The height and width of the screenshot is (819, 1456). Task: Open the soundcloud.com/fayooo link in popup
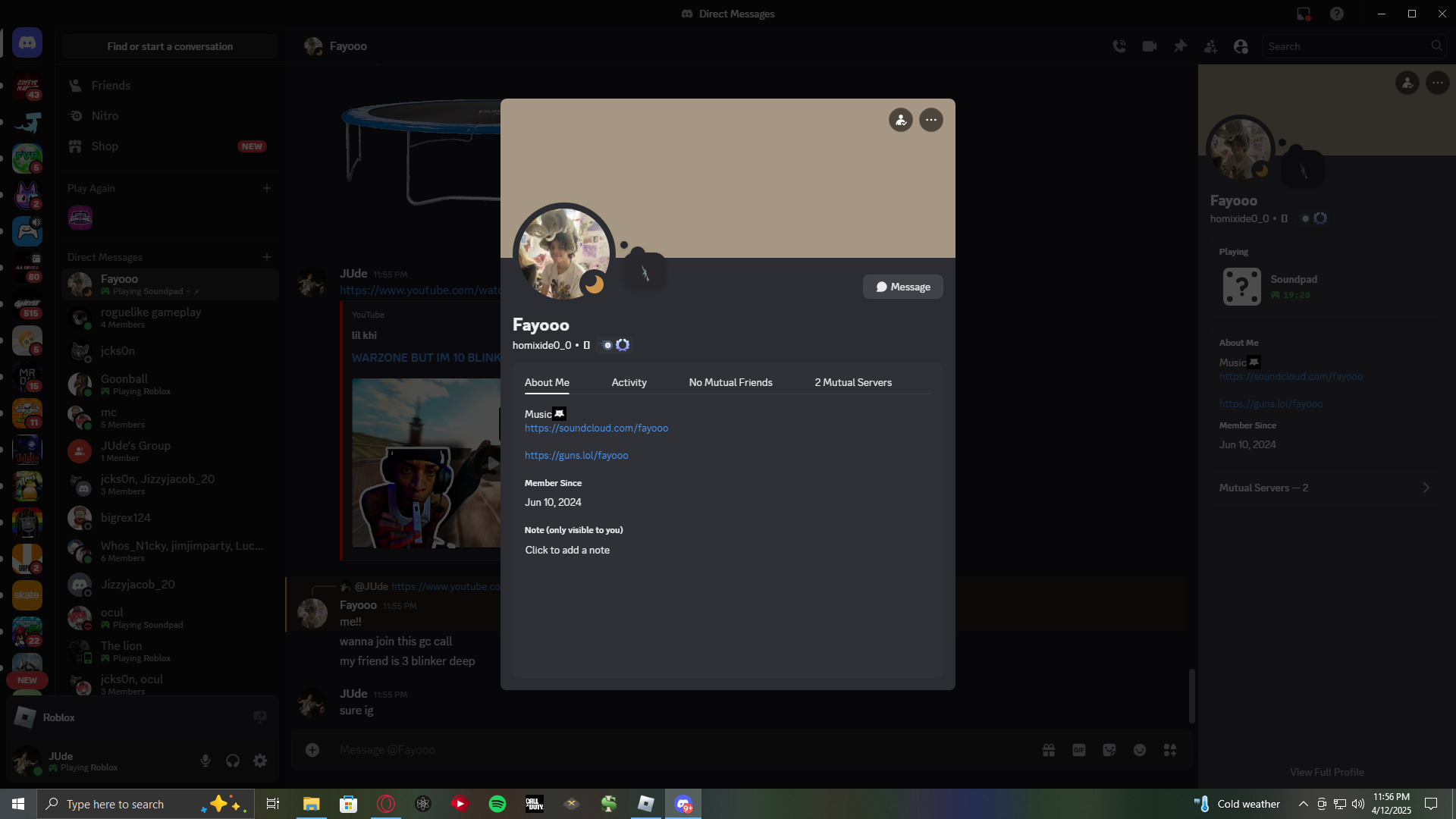(x=597, y=428)
